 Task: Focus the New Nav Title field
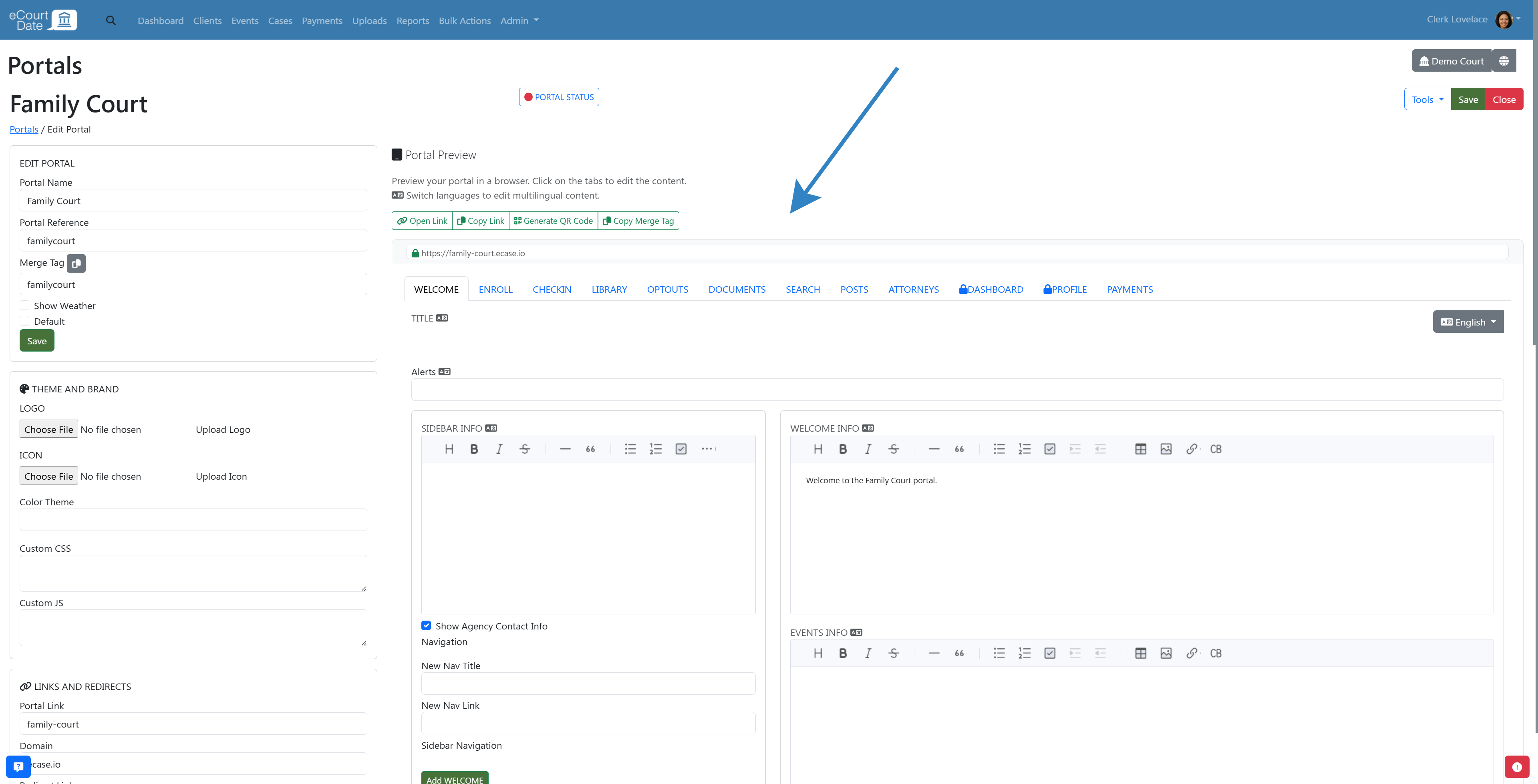coord(588,683)
